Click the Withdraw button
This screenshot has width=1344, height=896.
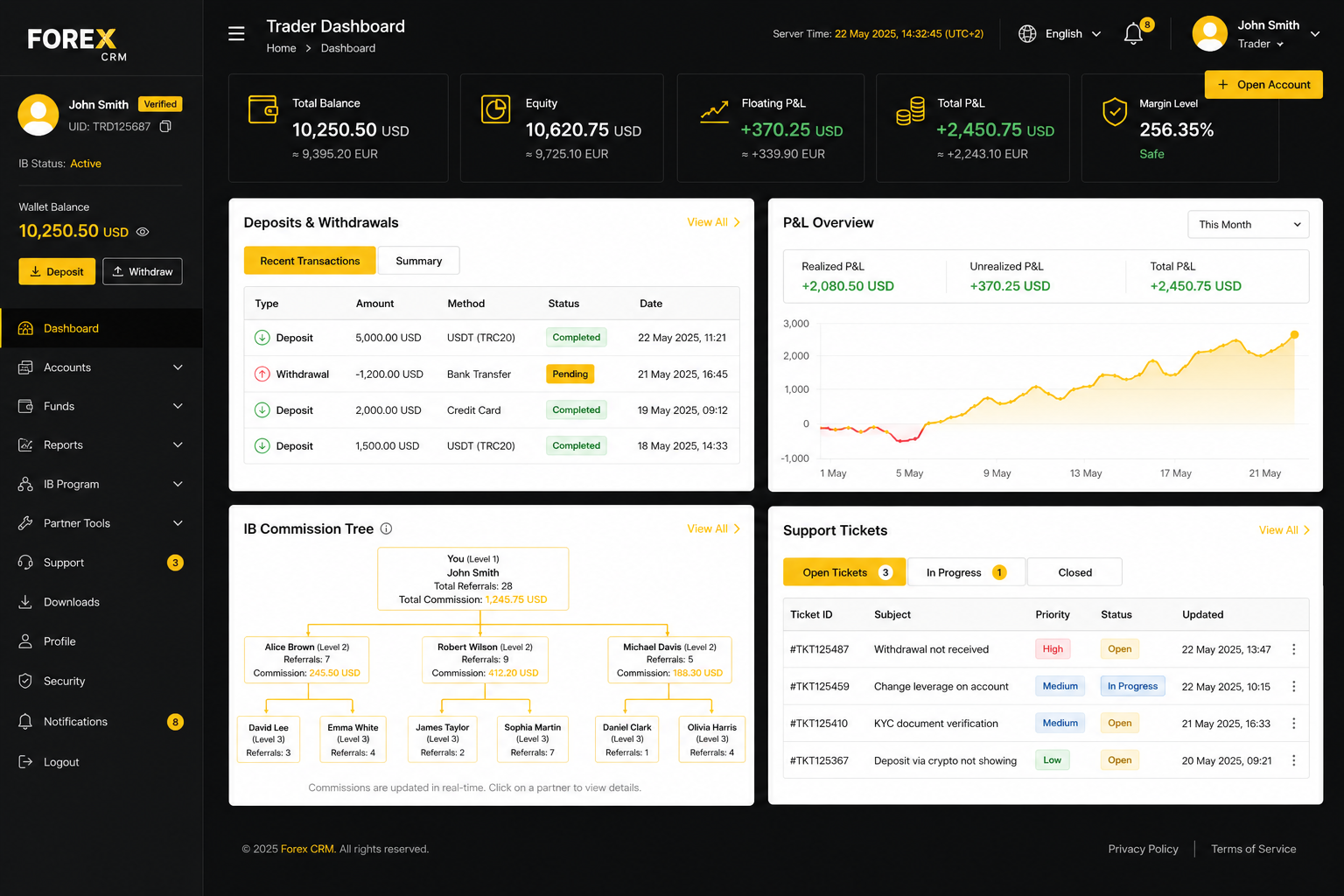[x=143, y=271]
